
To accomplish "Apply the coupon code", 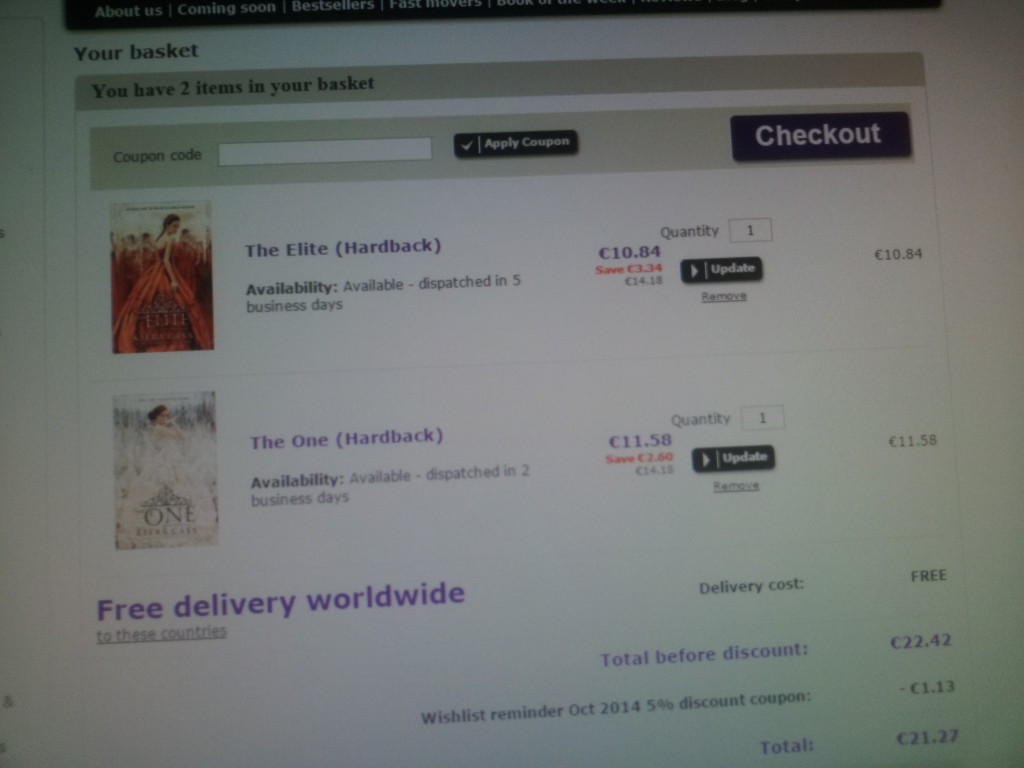I will (x=515, y=143).
